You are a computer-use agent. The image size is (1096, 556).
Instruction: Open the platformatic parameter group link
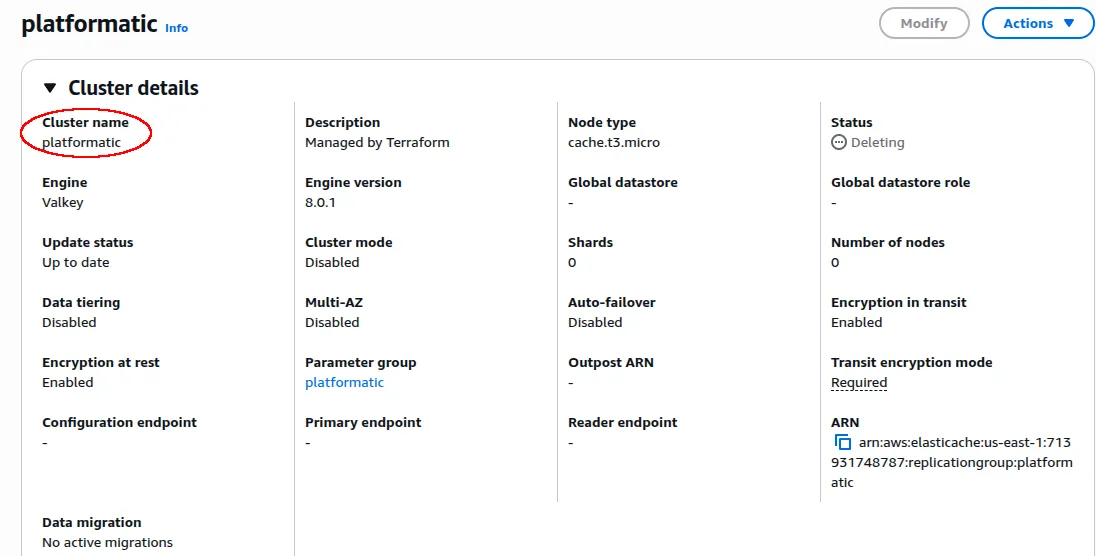point(344,382)
